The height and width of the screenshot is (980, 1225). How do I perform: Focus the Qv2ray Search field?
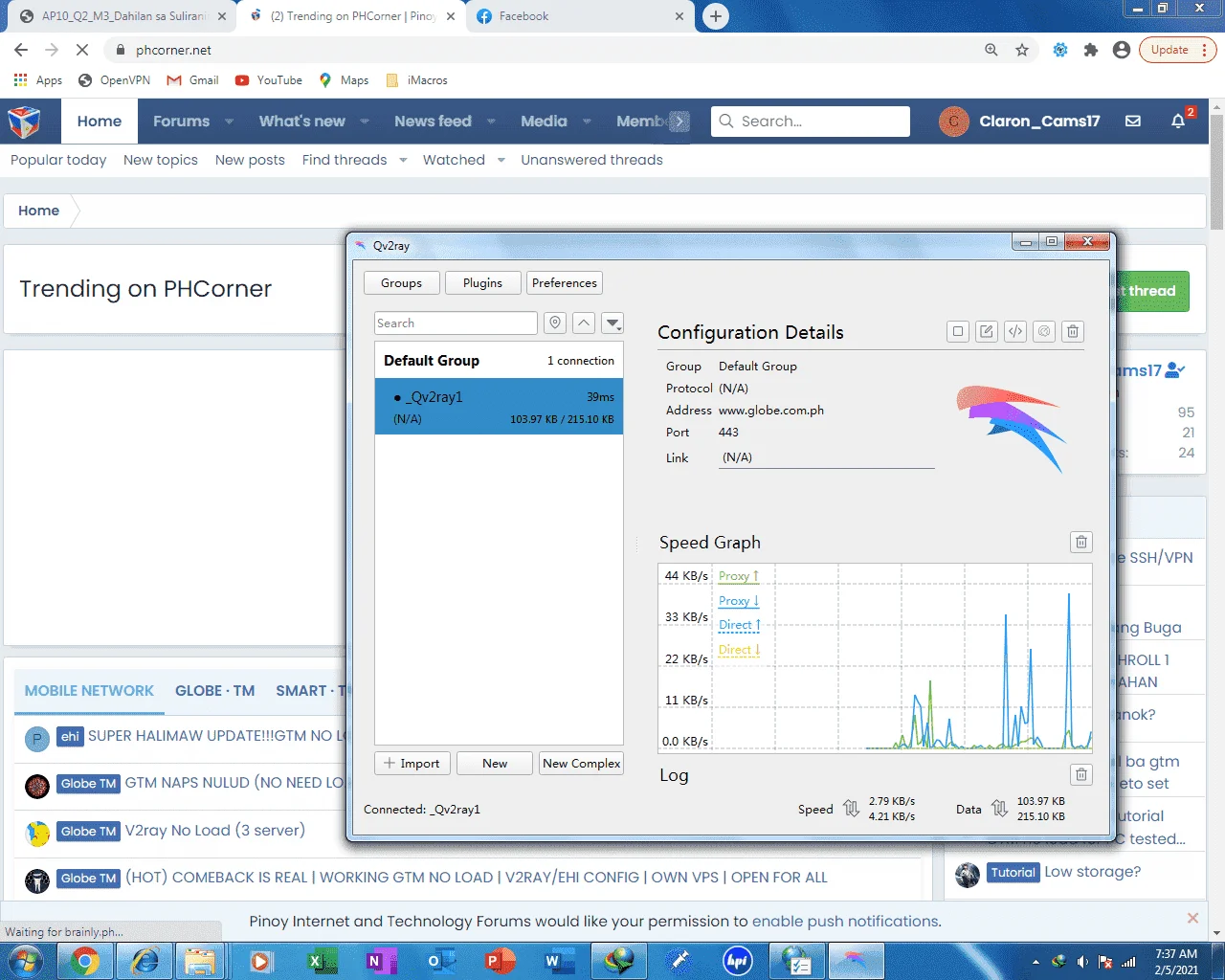(456, 323)
